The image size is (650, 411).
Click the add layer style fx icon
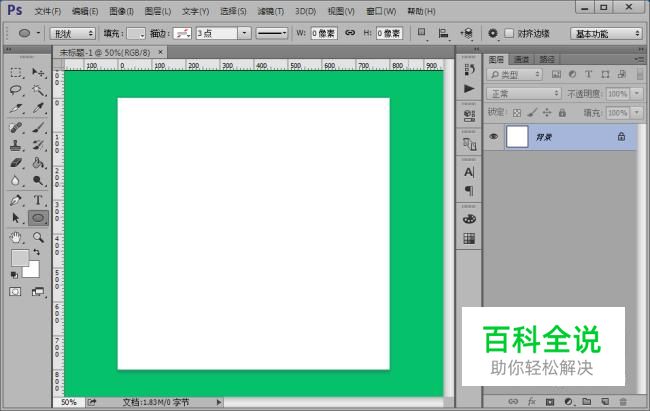pyautogui.click(x=531, y=401)
